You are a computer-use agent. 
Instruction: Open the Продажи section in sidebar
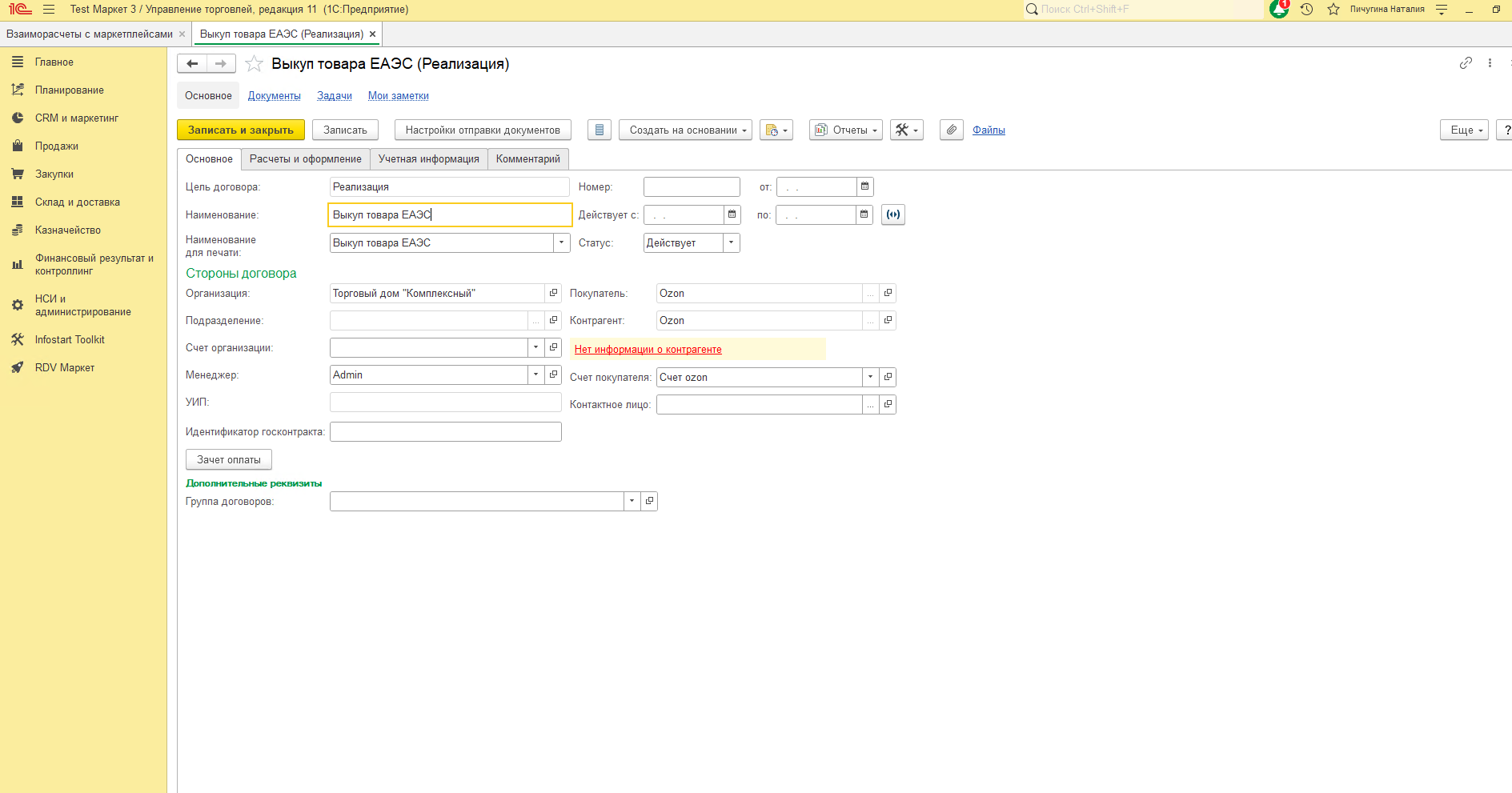tap(56, 146)
